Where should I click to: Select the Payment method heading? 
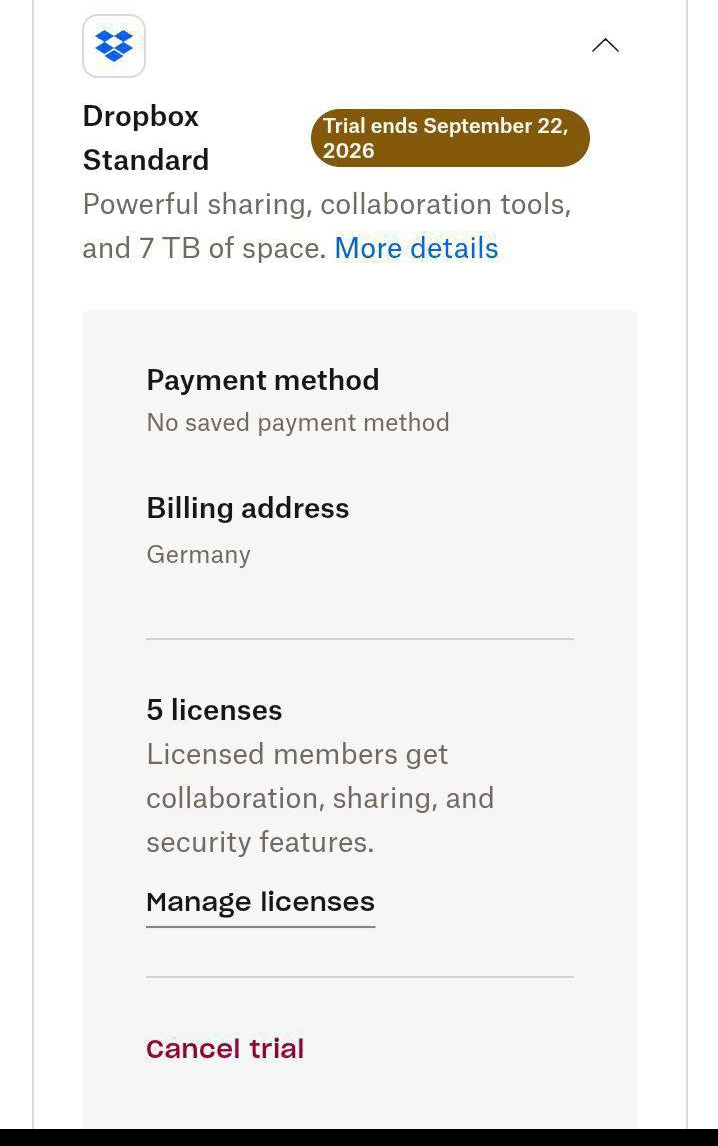pyautogui.click(x=262, y=380)
